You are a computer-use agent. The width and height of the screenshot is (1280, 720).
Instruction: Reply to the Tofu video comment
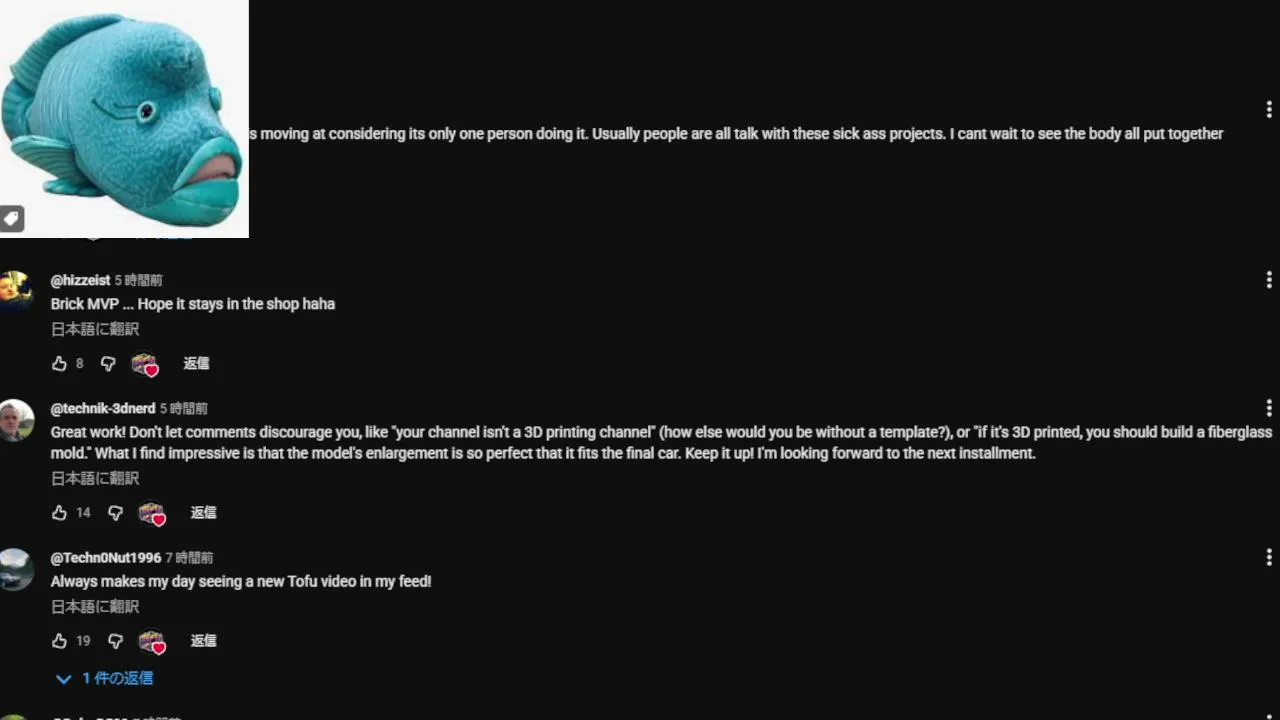(x=203, y=641)
